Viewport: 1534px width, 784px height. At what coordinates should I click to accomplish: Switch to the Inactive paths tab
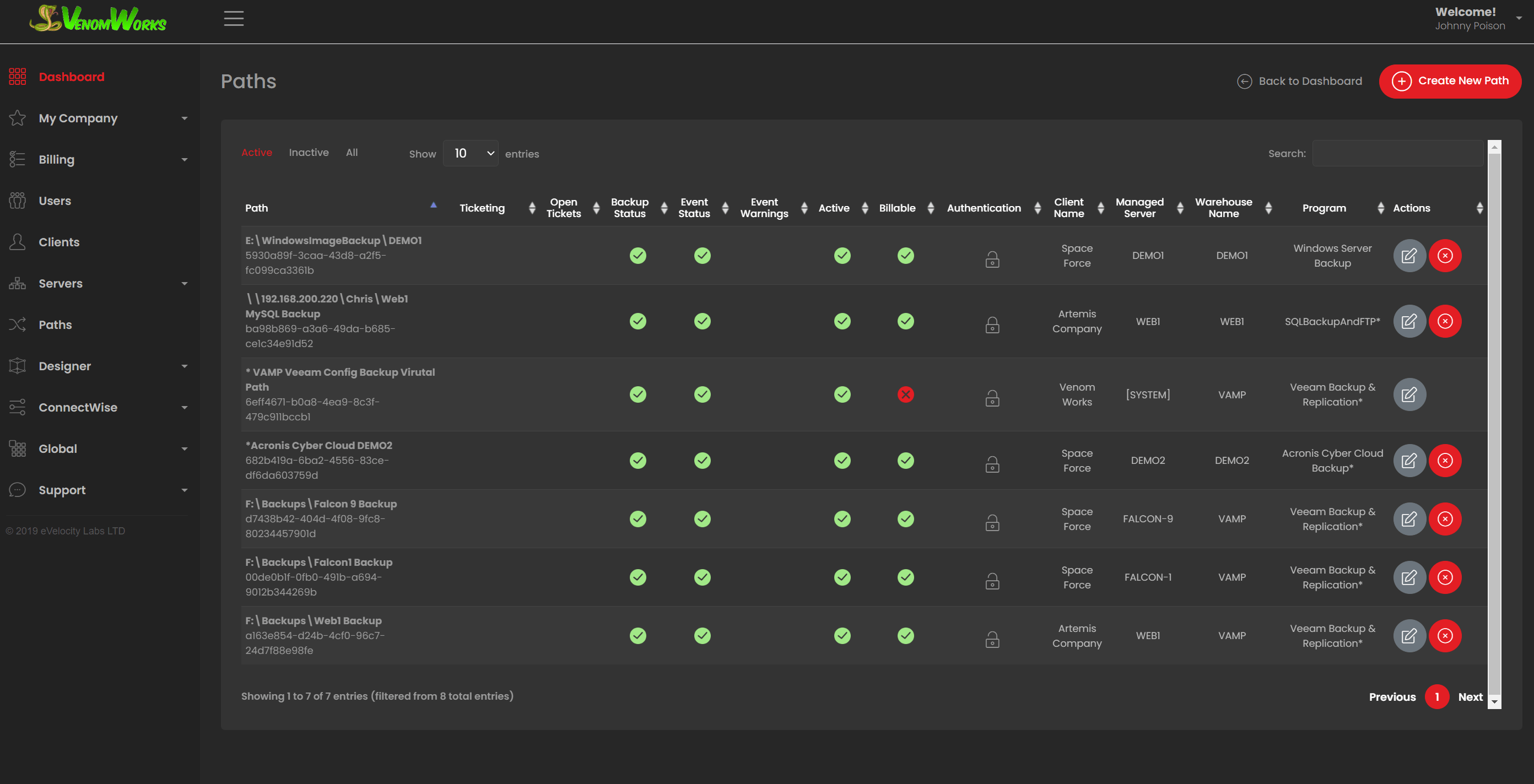[309, 153]
